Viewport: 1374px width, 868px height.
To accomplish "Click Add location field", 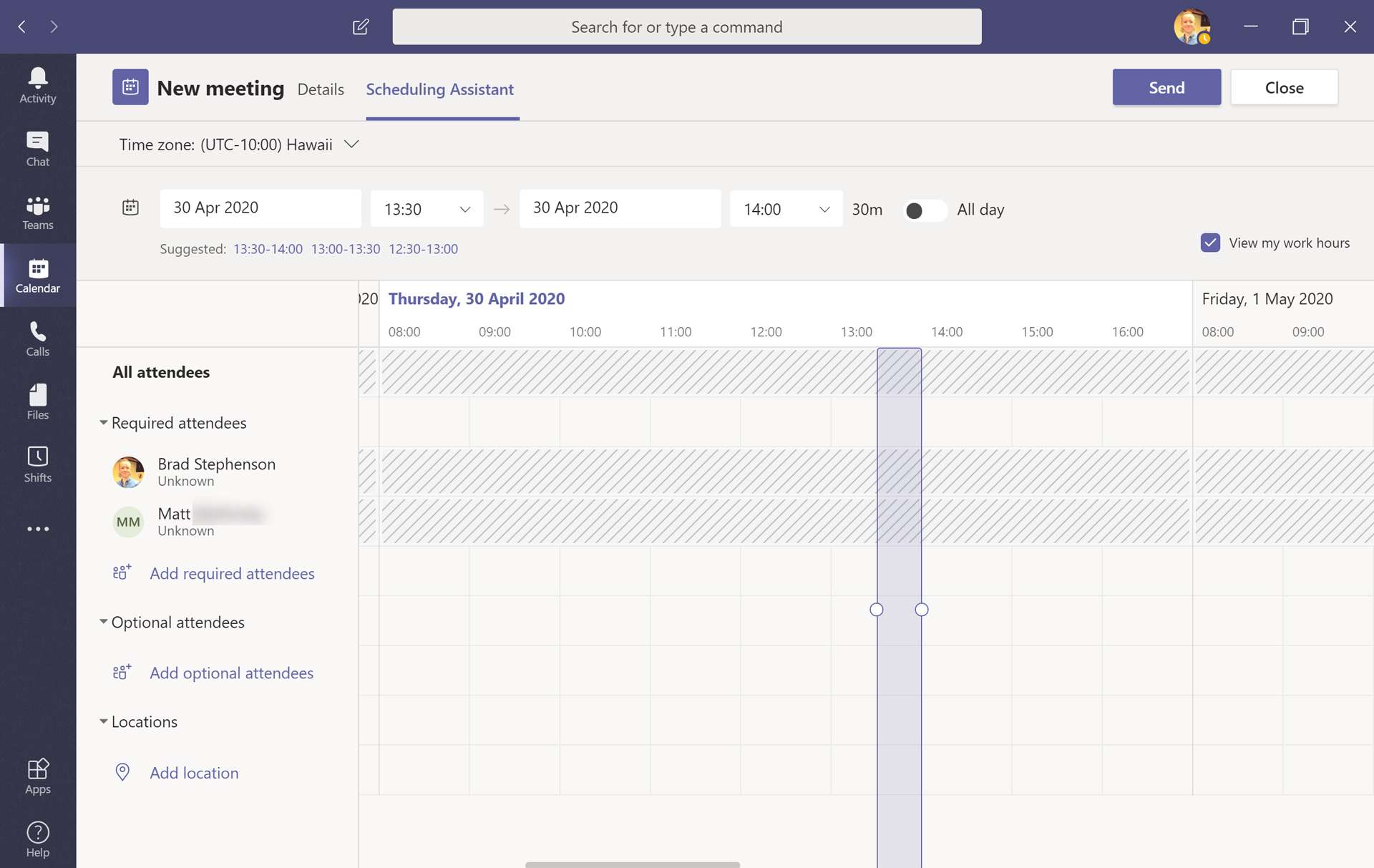I will click(193, 771).
